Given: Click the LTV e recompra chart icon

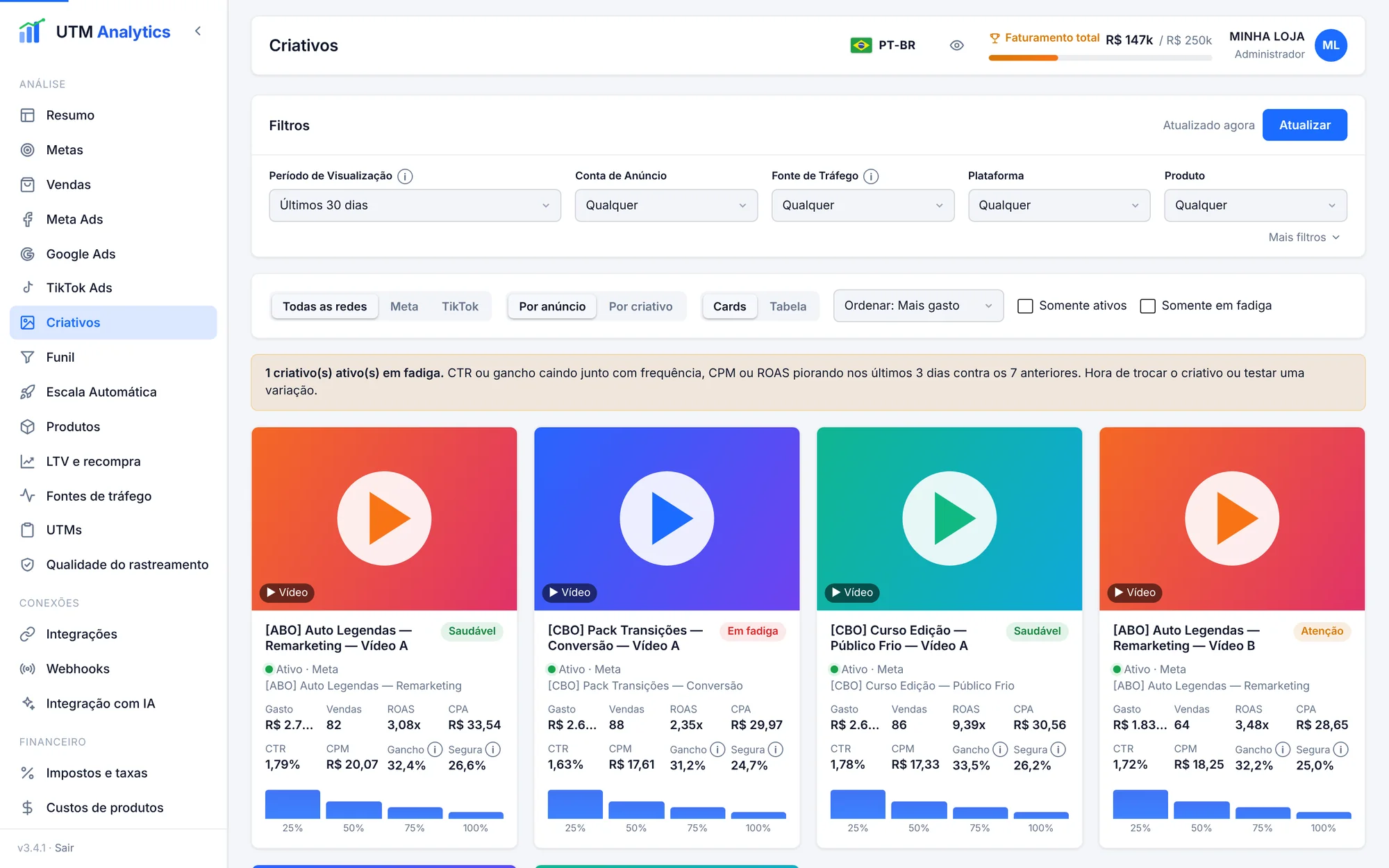Looking at the screenshot, I should pos(28,461).
